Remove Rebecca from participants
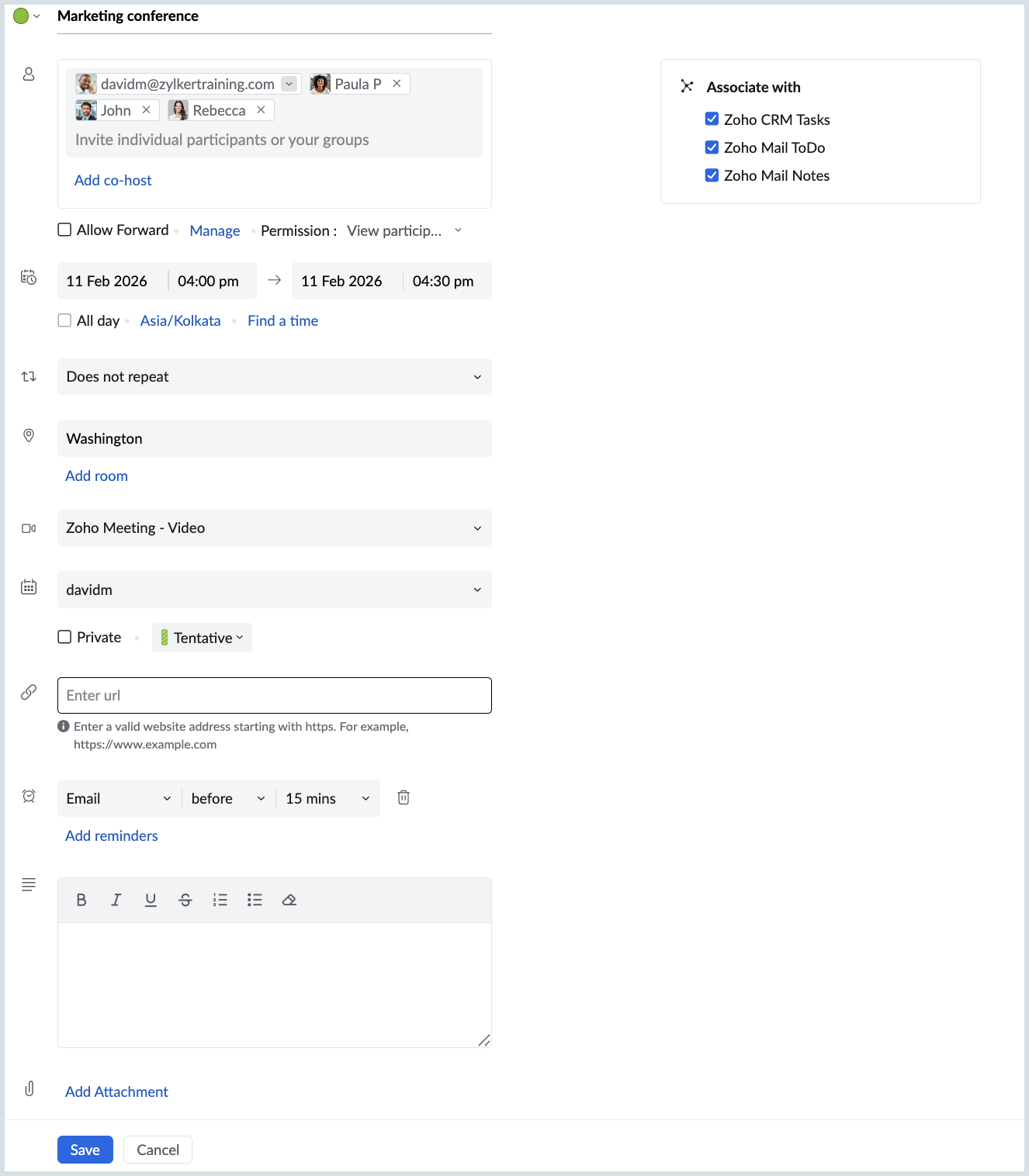1029x1176 pixels. pyautogui.click(x=261, y=110)
